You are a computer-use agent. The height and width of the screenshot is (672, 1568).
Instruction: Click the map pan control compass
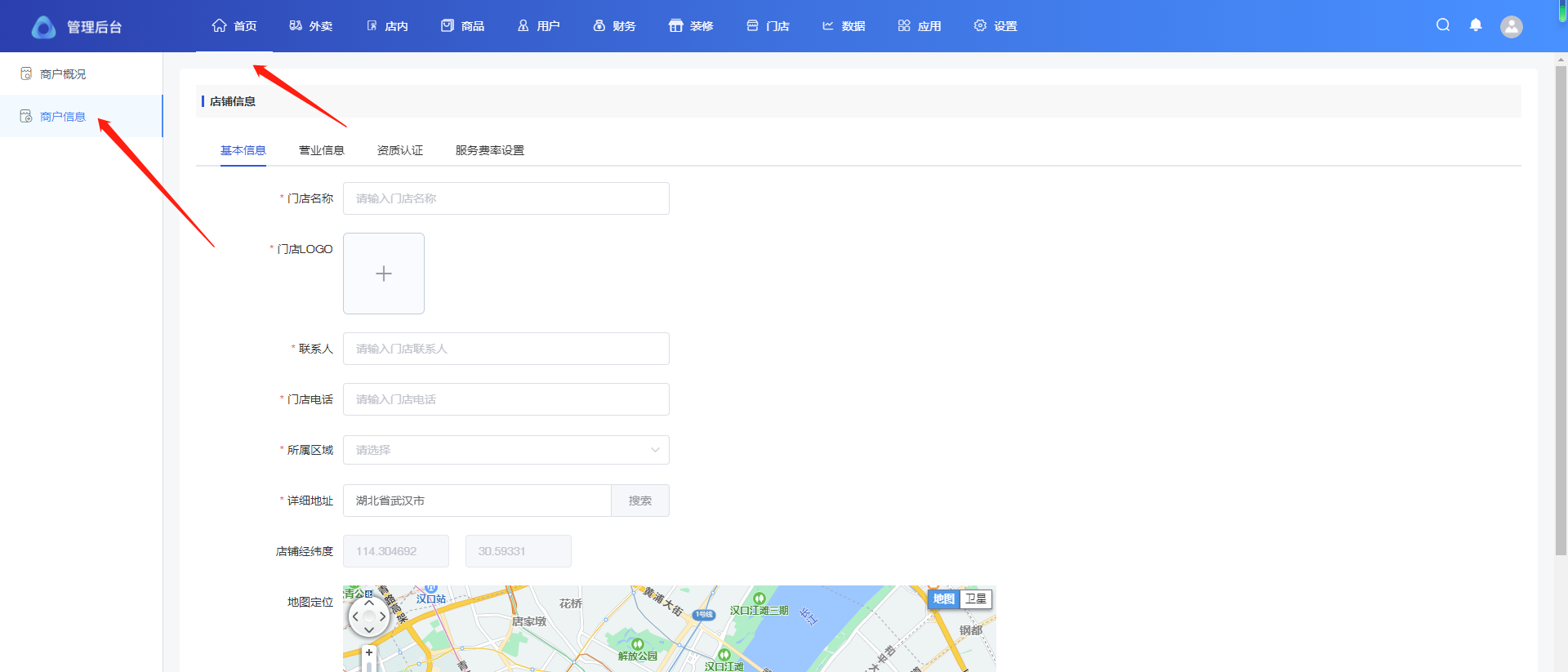click(368, 616)
